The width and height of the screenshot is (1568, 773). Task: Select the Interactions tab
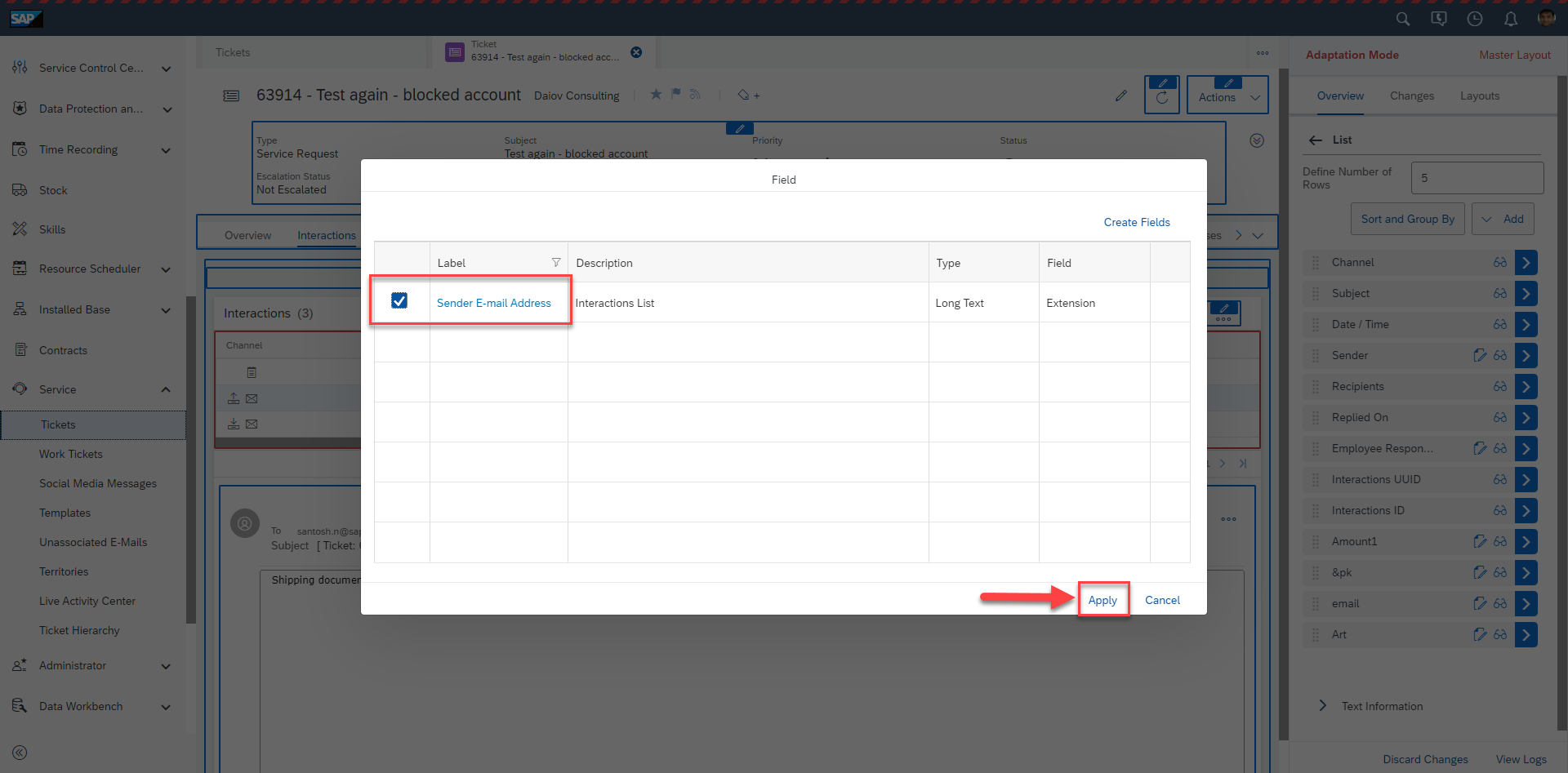[x=327, y=235]
